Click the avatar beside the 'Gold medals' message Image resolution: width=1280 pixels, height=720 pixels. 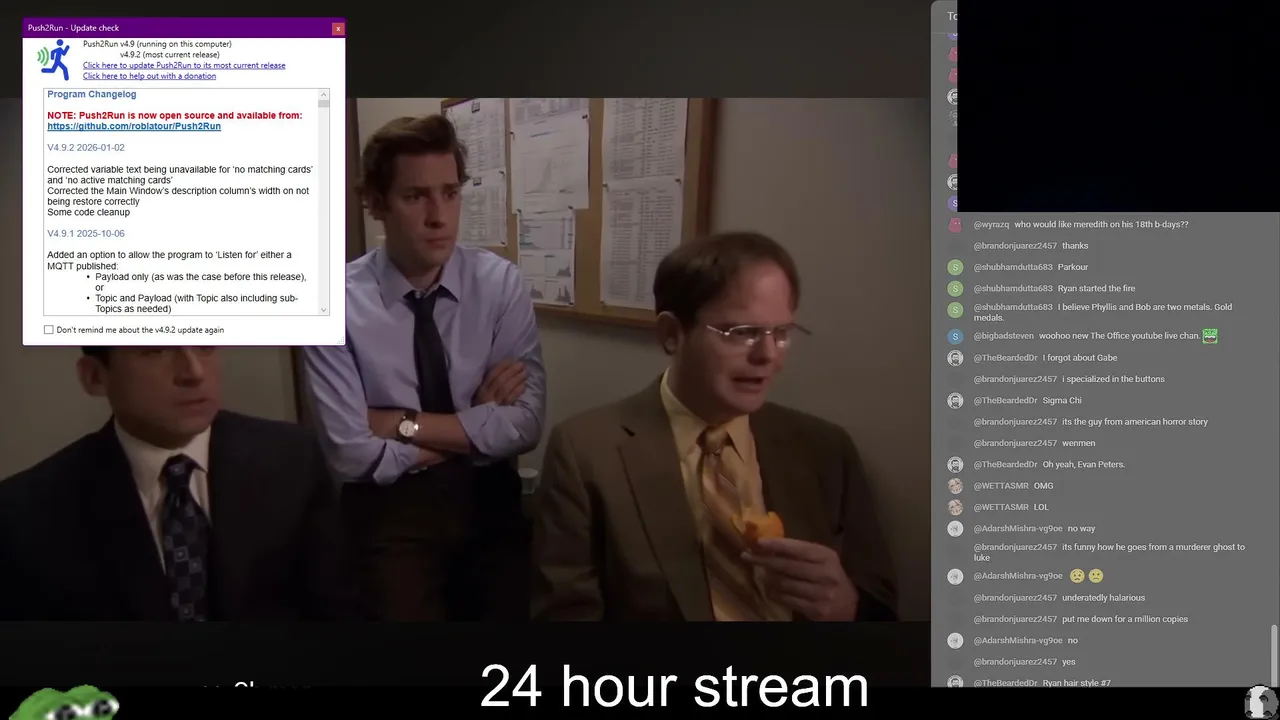click(x=955, y=310)
